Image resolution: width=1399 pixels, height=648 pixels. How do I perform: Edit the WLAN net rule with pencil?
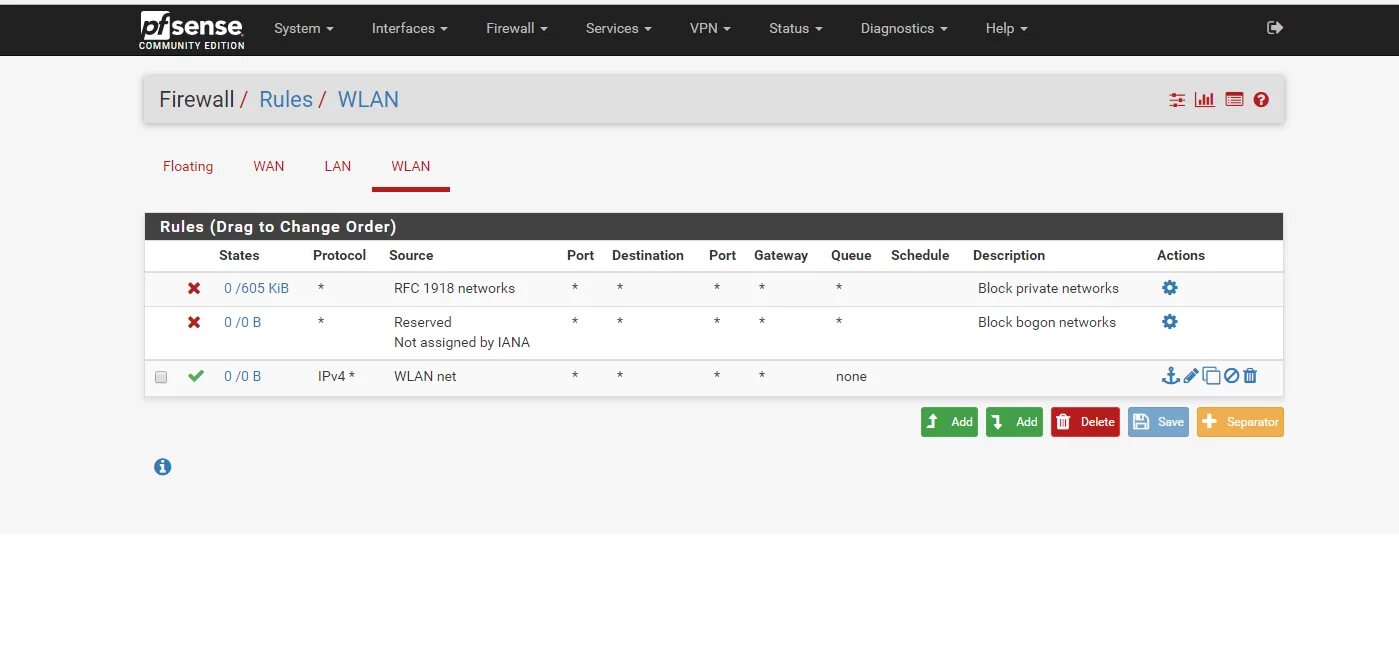pos(1191,376)
